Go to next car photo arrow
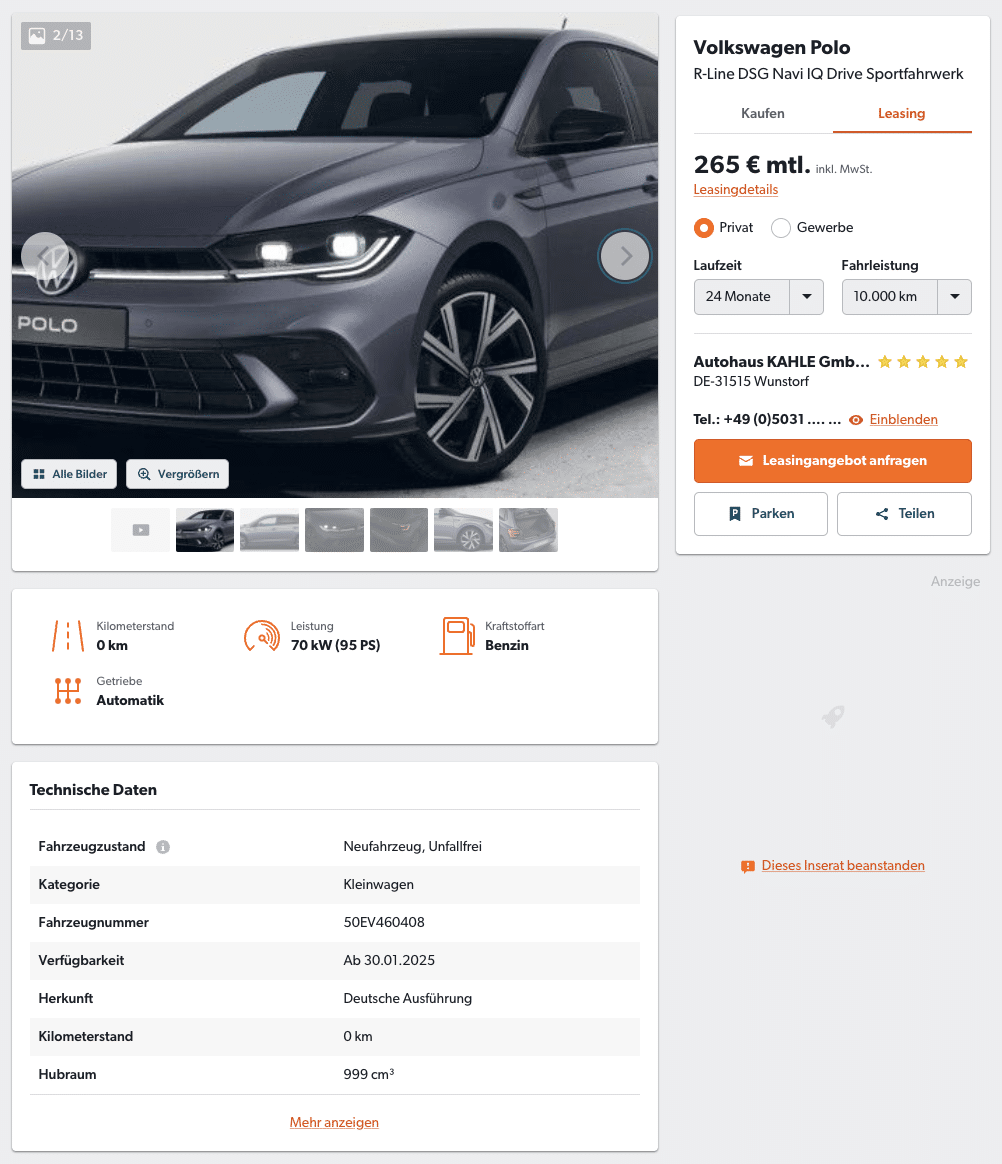Image resolution: width=1002 pixels, height=1164 pixels. [625, 256]
